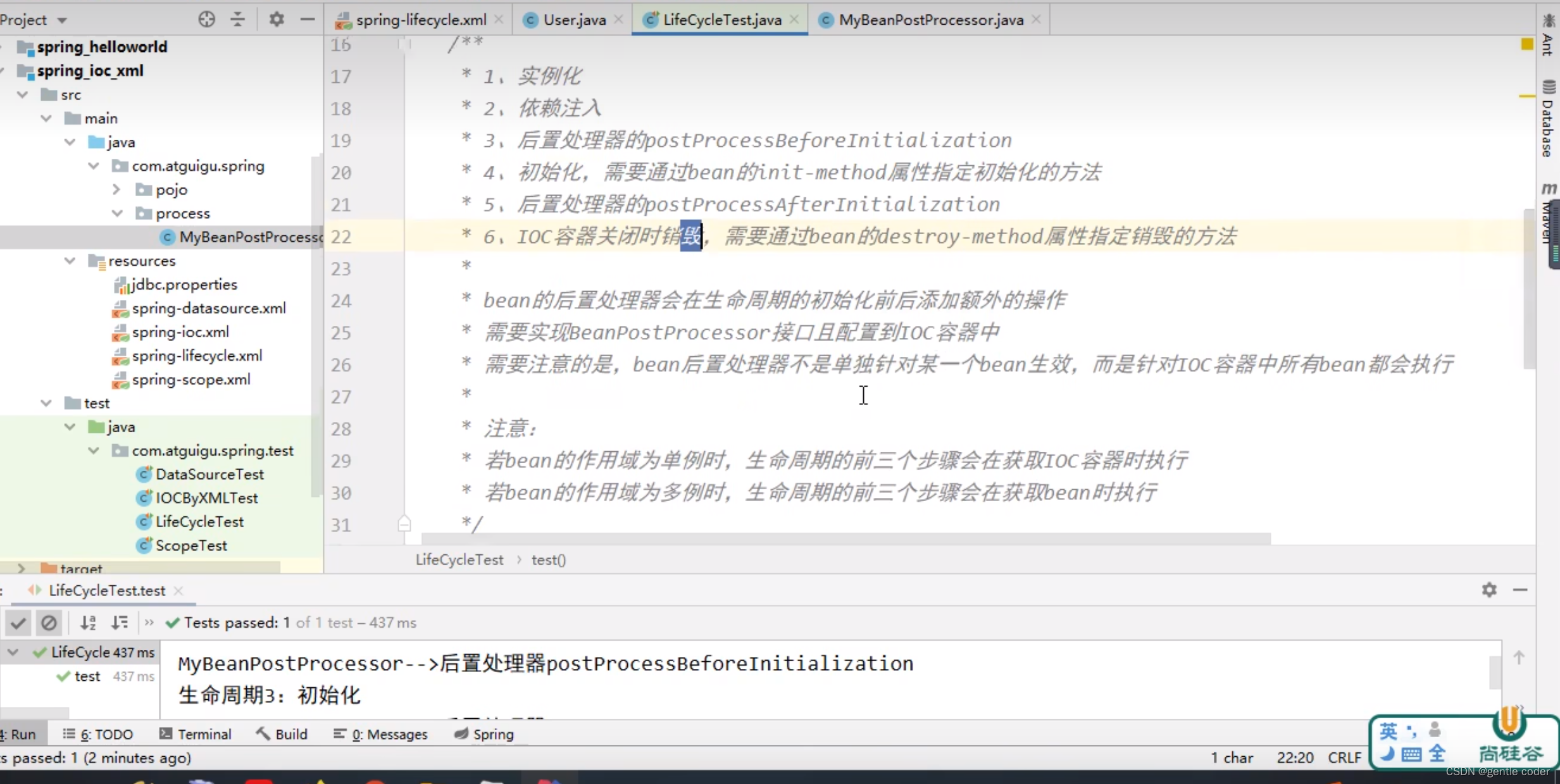Open Project panel settings gear

(276, 20)
